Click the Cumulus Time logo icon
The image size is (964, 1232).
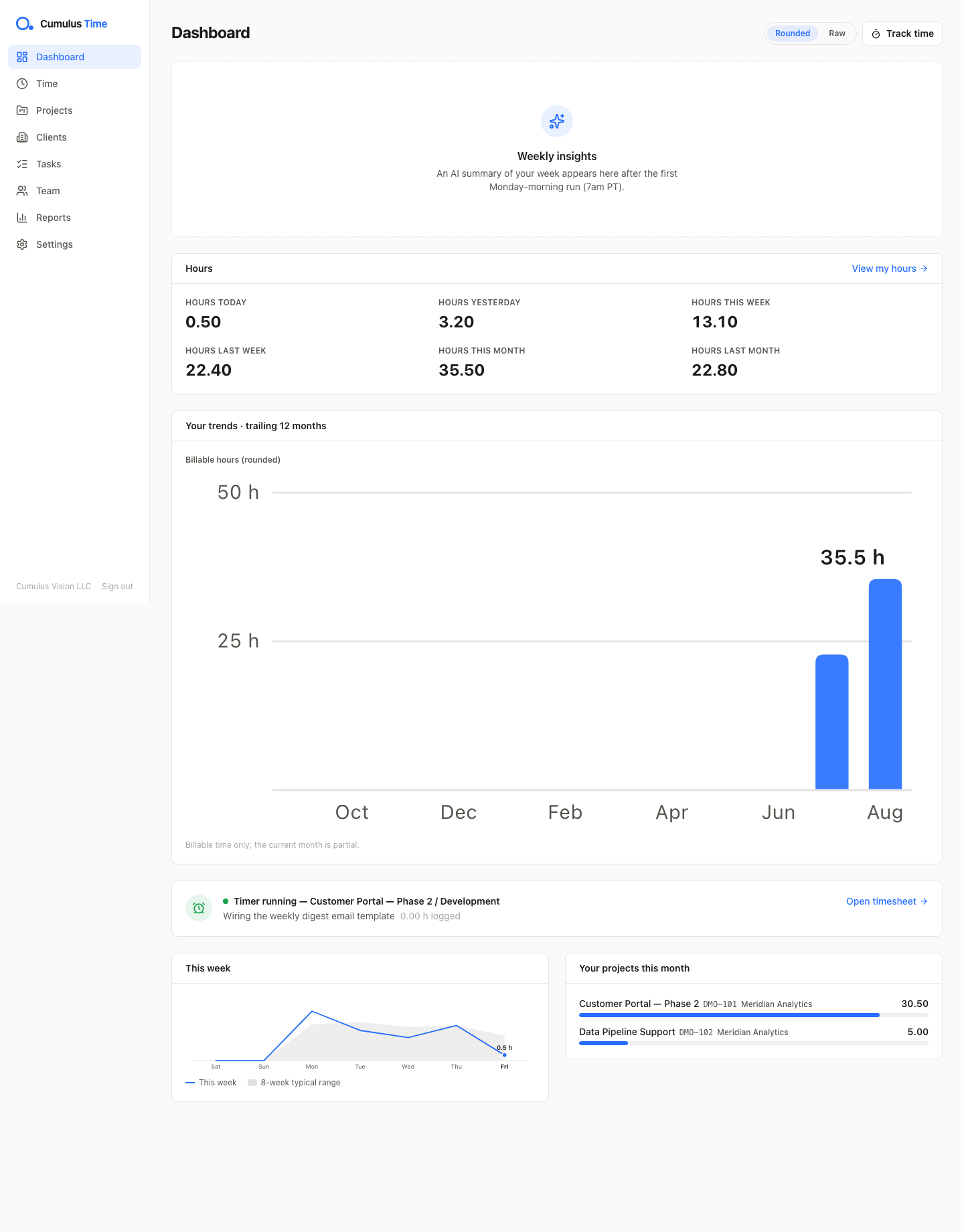(x=25, y=24)
